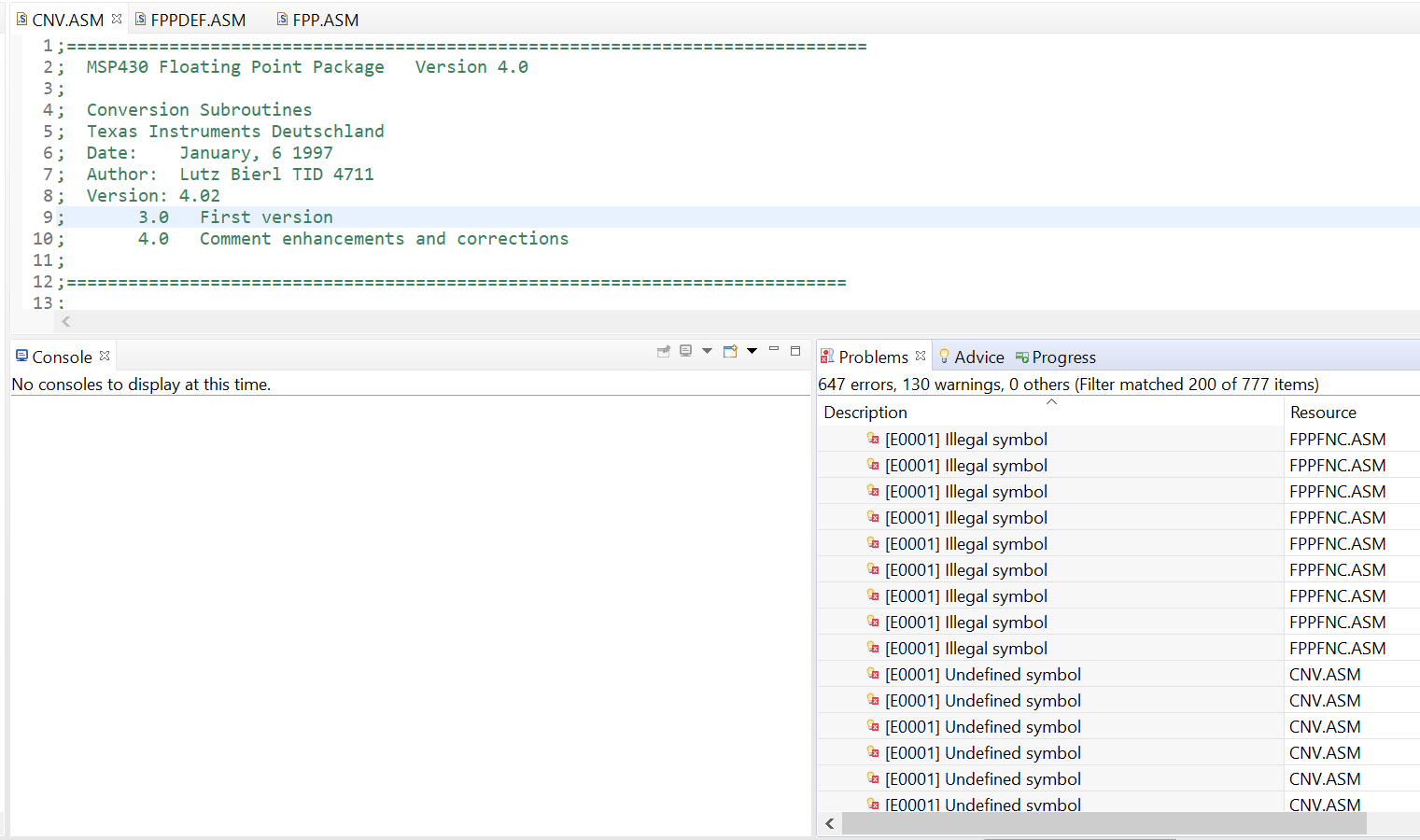The image size is (1420, 840).
Task: Open the Display Selected Console dropdown arrow
Action: [x=707, y=352]
